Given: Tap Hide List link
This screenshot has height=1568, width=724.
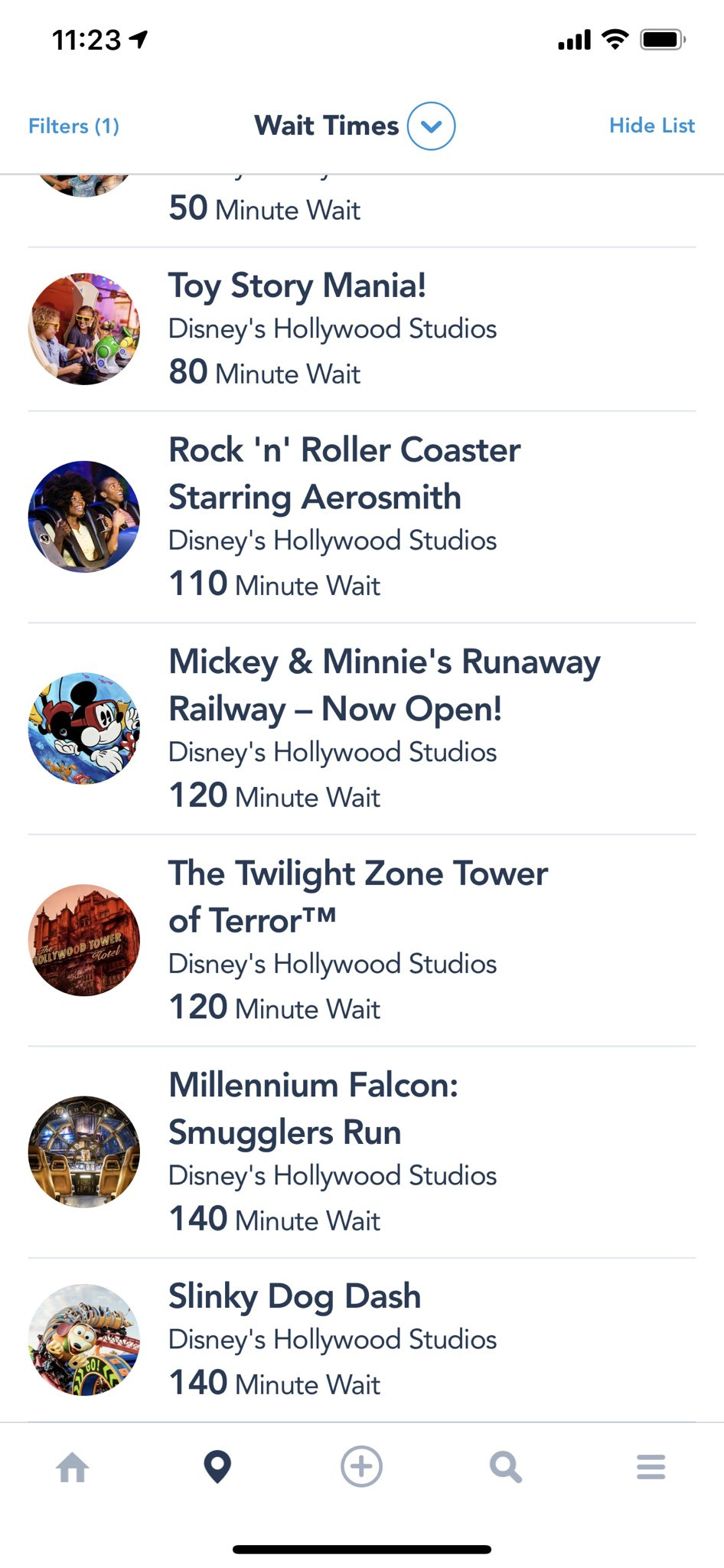Looking at the screenshot, I should (x=651, y=126).
